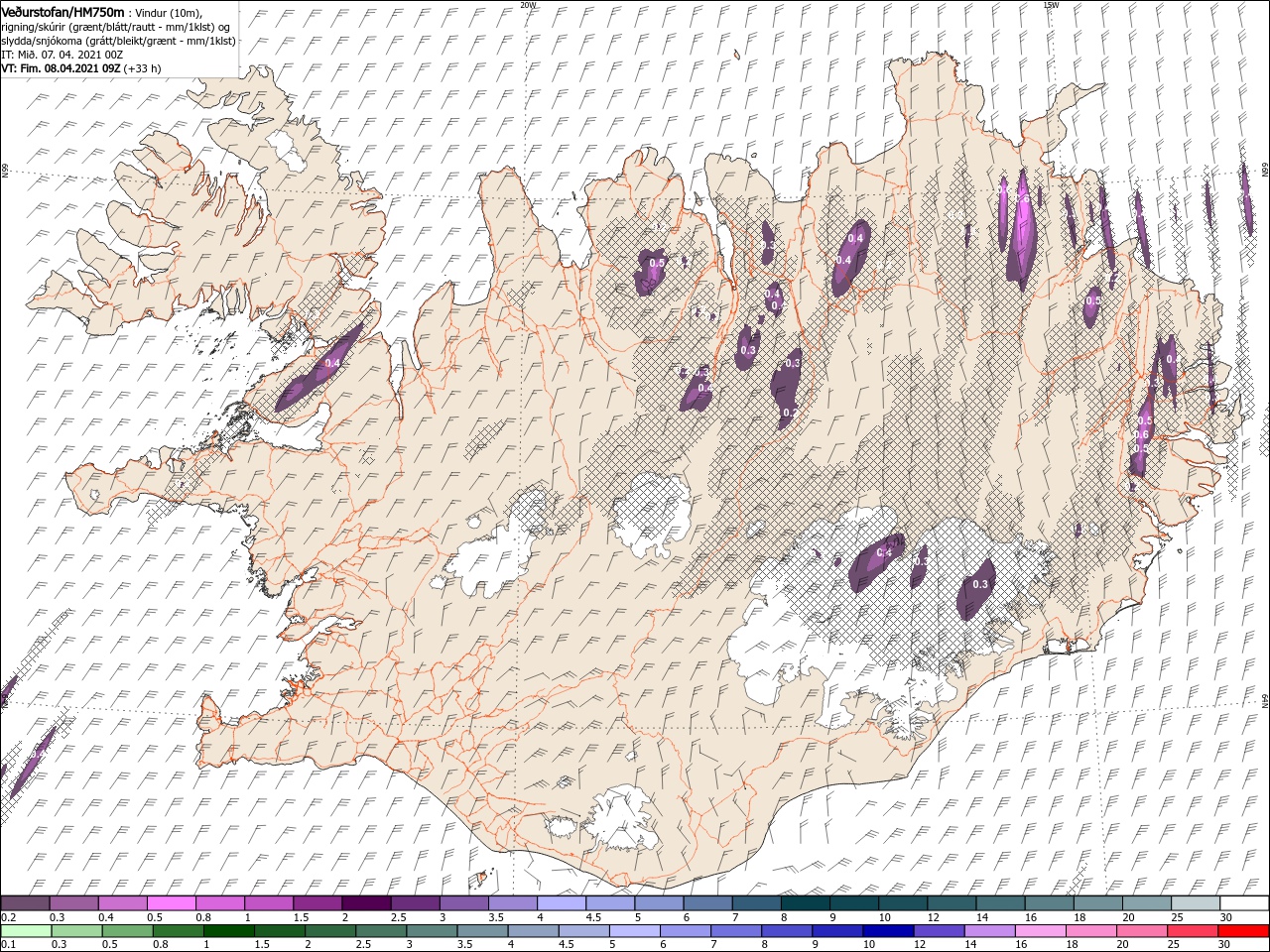Click the 0.3 value on the Vatnajökull snow patch
The image size is (1270, 952).
tap(980, 584)
